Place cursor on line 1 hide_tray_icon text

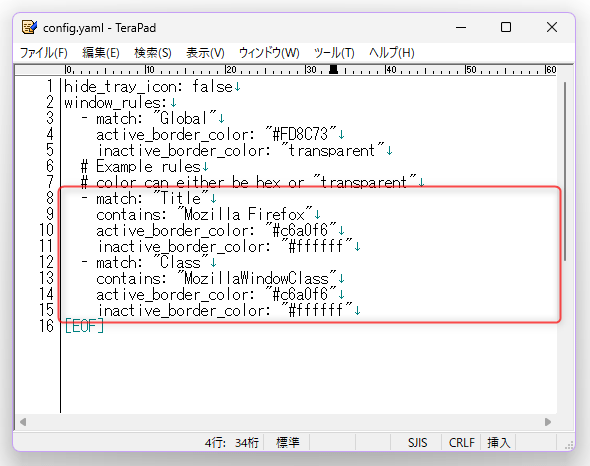point(123,87)
